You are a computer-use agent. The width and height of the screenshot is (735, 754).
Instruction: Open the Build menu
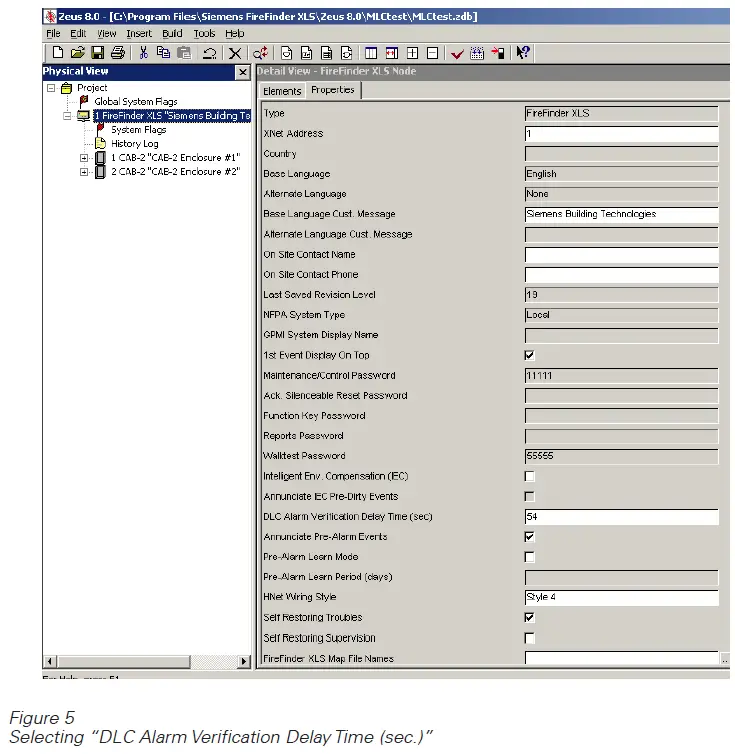coord(172,33)
